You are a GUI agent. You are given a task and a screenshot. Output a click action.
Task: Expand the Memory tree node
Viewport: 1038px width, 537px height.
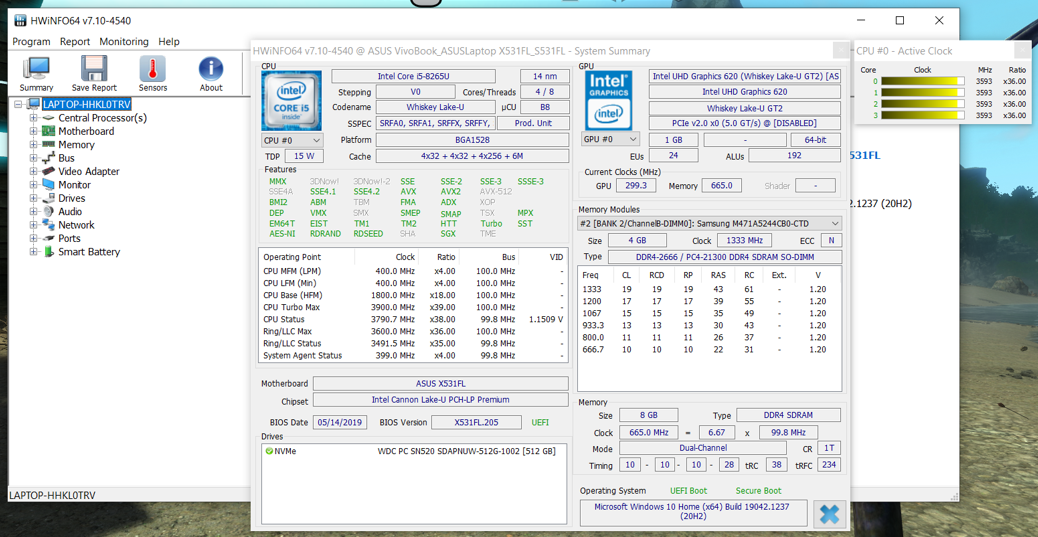coord(33,144)
